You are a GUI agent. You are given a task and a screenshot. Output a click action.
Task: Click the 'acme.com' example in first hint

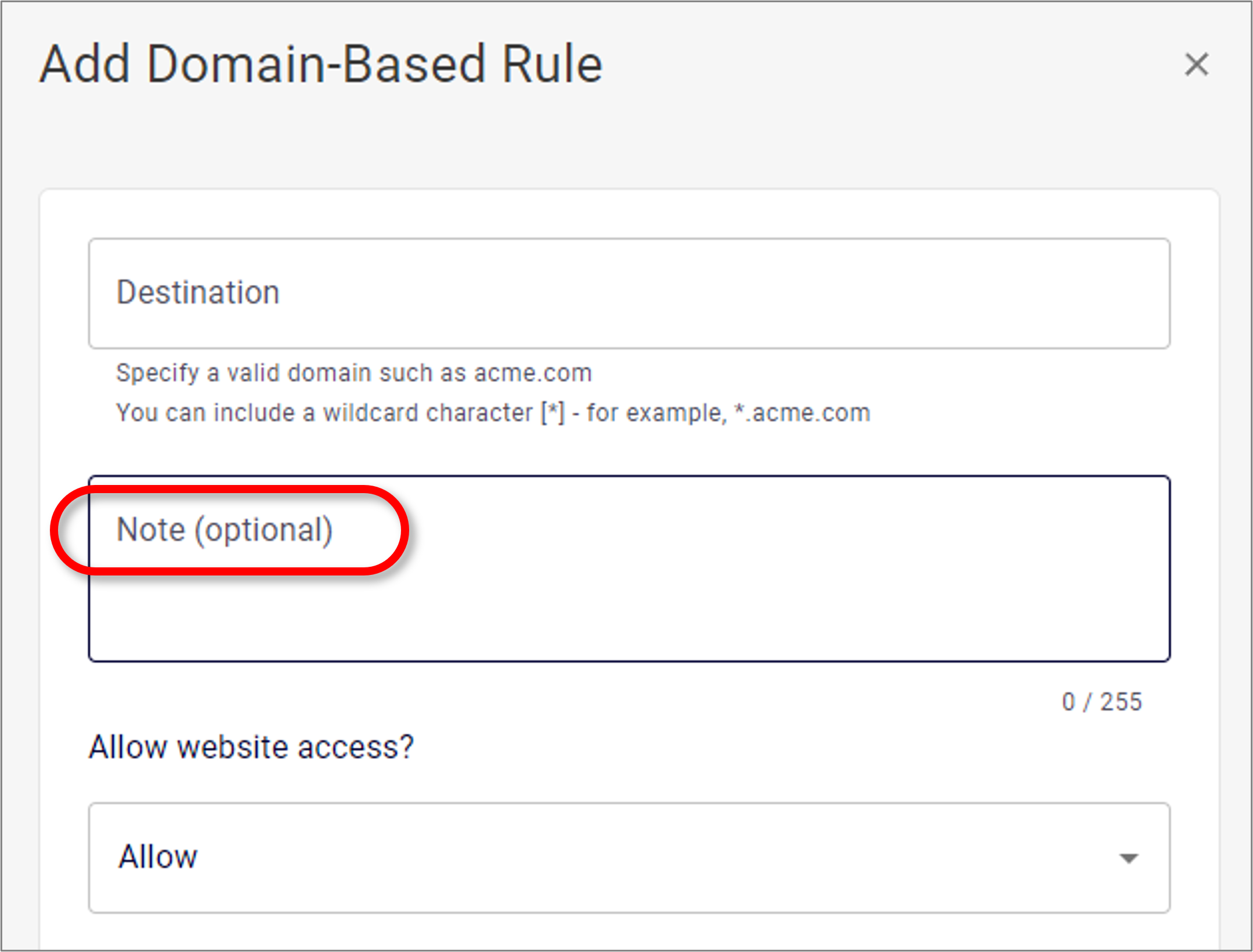point(533,373)
